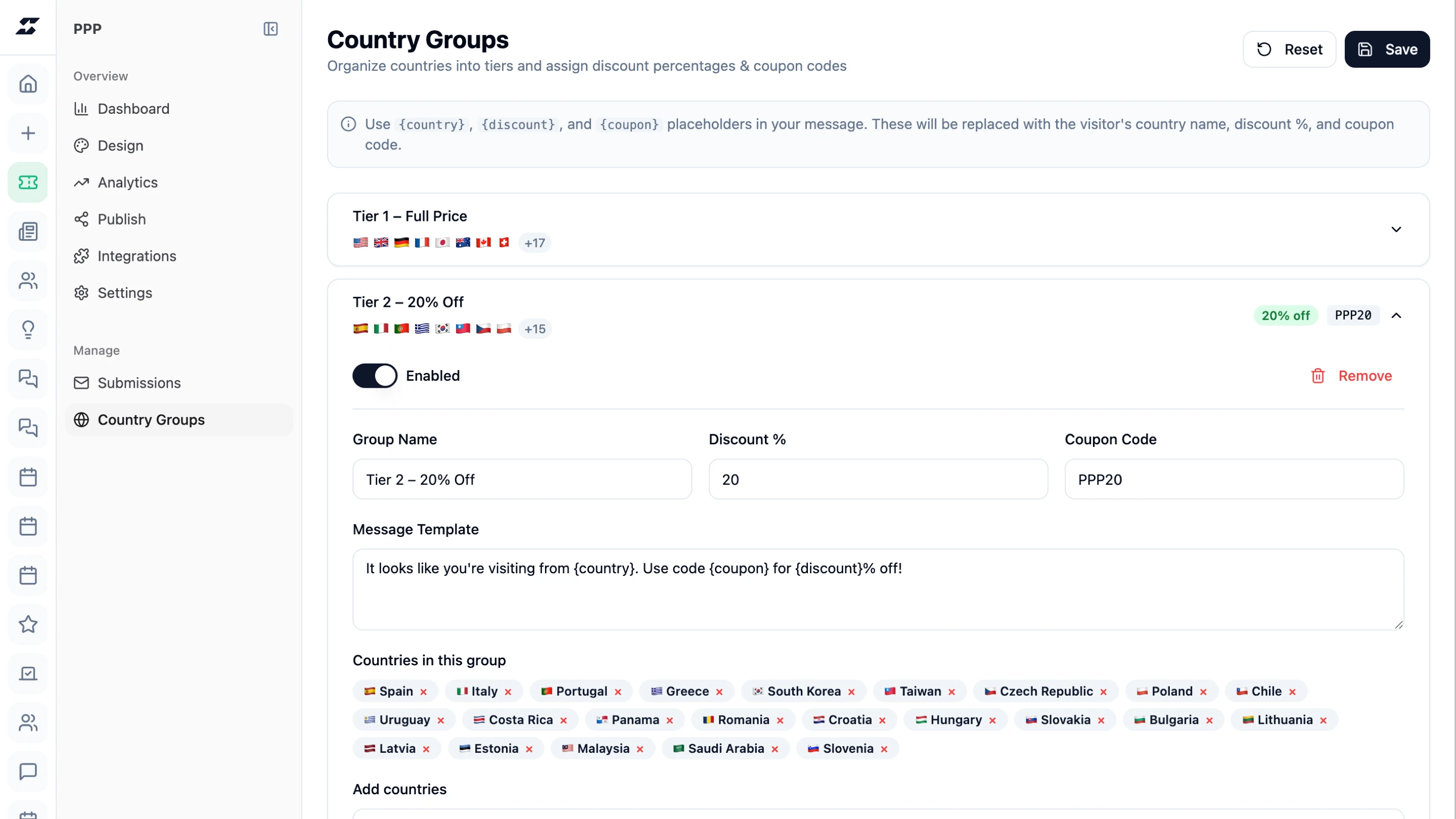Click the plus icon in left rail
The height and width of the screenshot is (819, 1456).
point(28,133)
